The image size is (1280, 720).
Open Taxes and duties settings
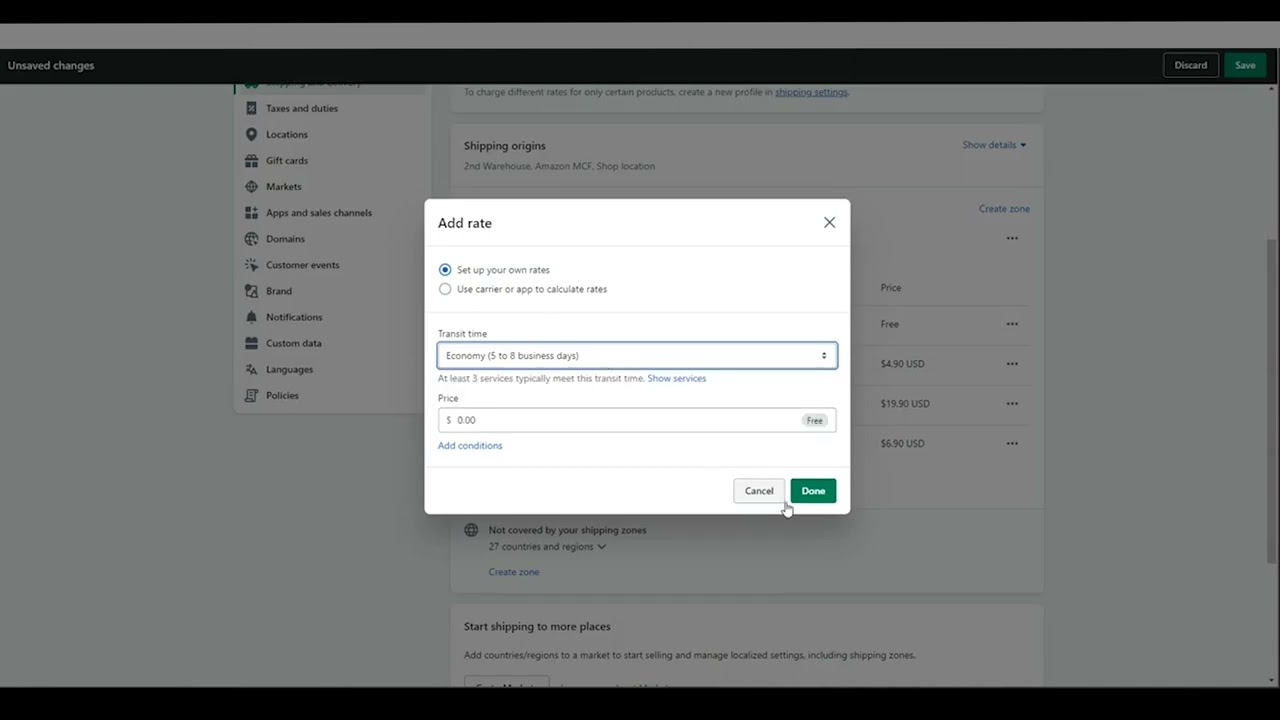tap(302, 108)
